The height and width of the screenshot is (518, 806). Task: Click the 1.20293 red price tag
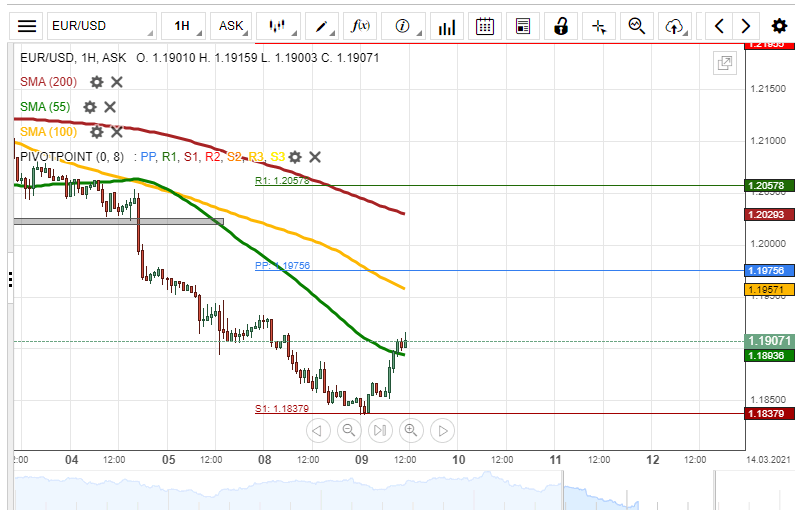pyautogui.click(x=769, y=214)
